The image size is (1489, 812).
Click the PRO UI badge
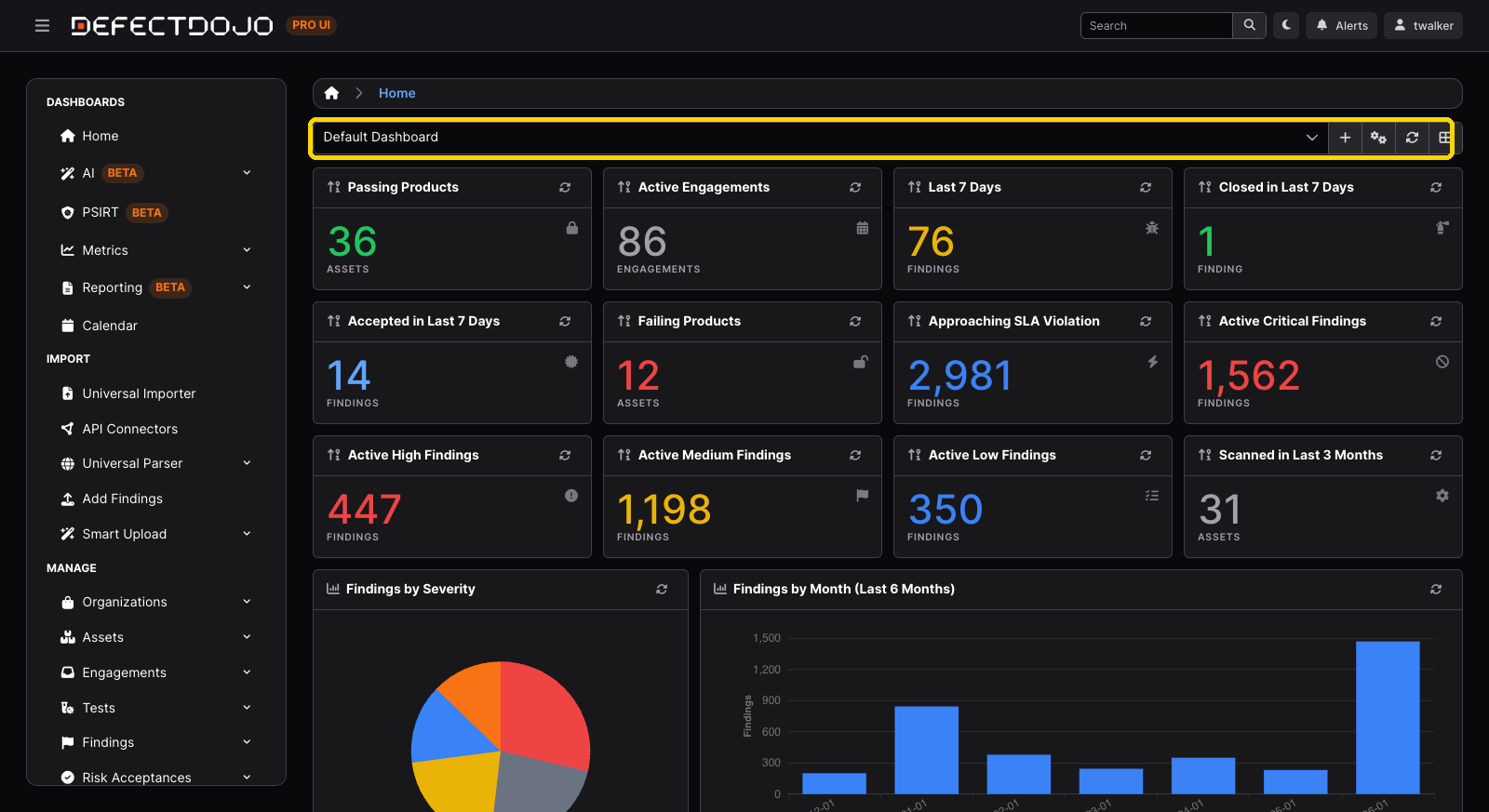coord(311,25)
